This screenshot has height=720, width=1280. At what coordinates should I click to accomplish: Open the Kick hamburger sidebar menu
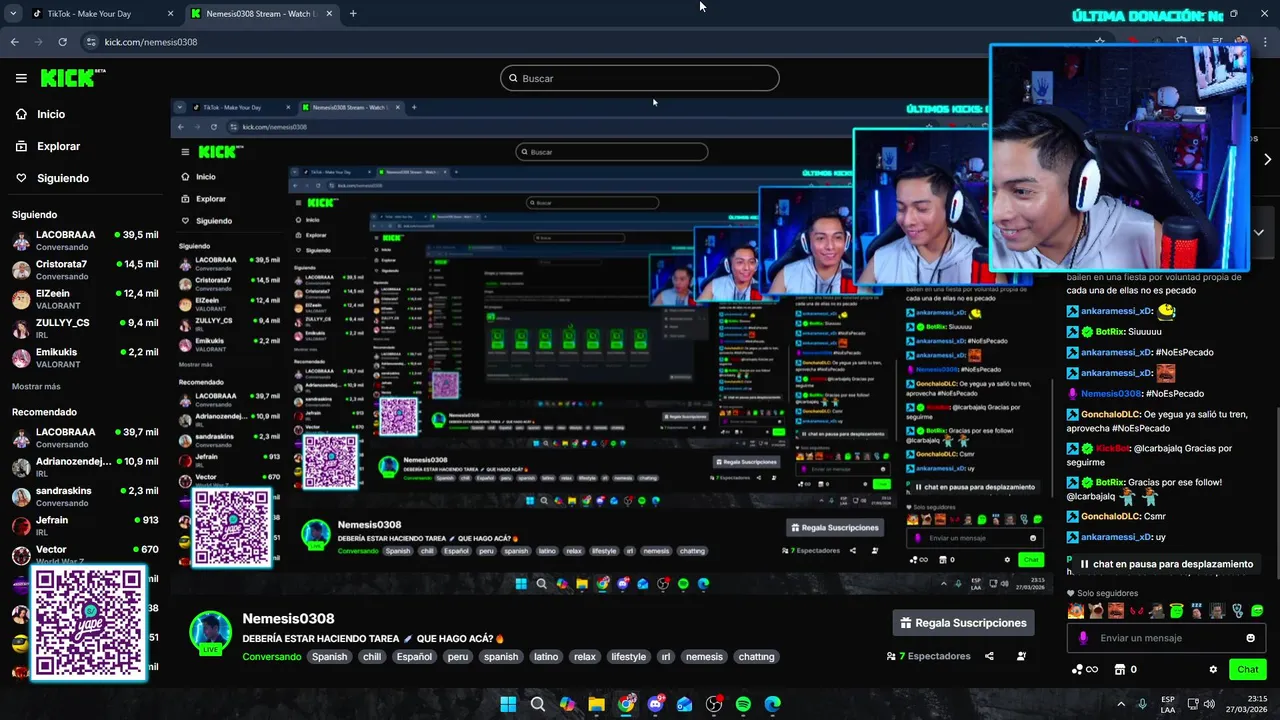click(21, 78)
